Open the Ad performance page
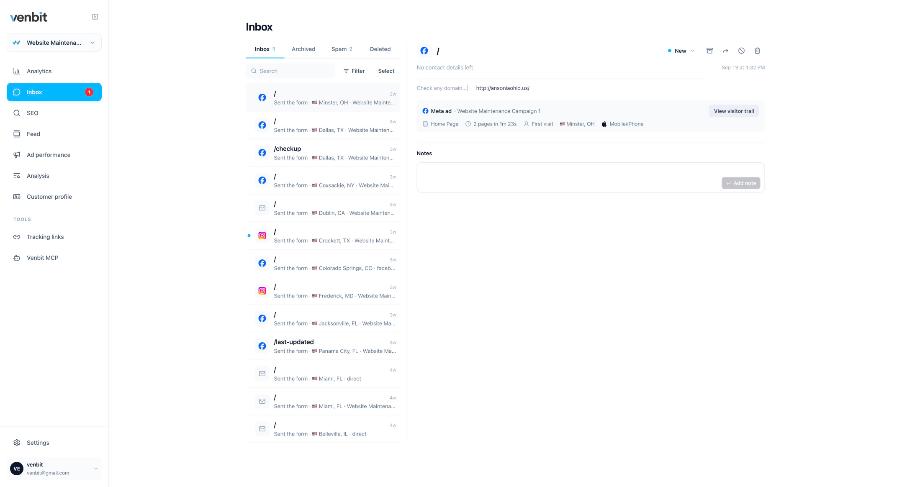The width and height of the screenshot is (902, 487). click(x=54, y=155)
